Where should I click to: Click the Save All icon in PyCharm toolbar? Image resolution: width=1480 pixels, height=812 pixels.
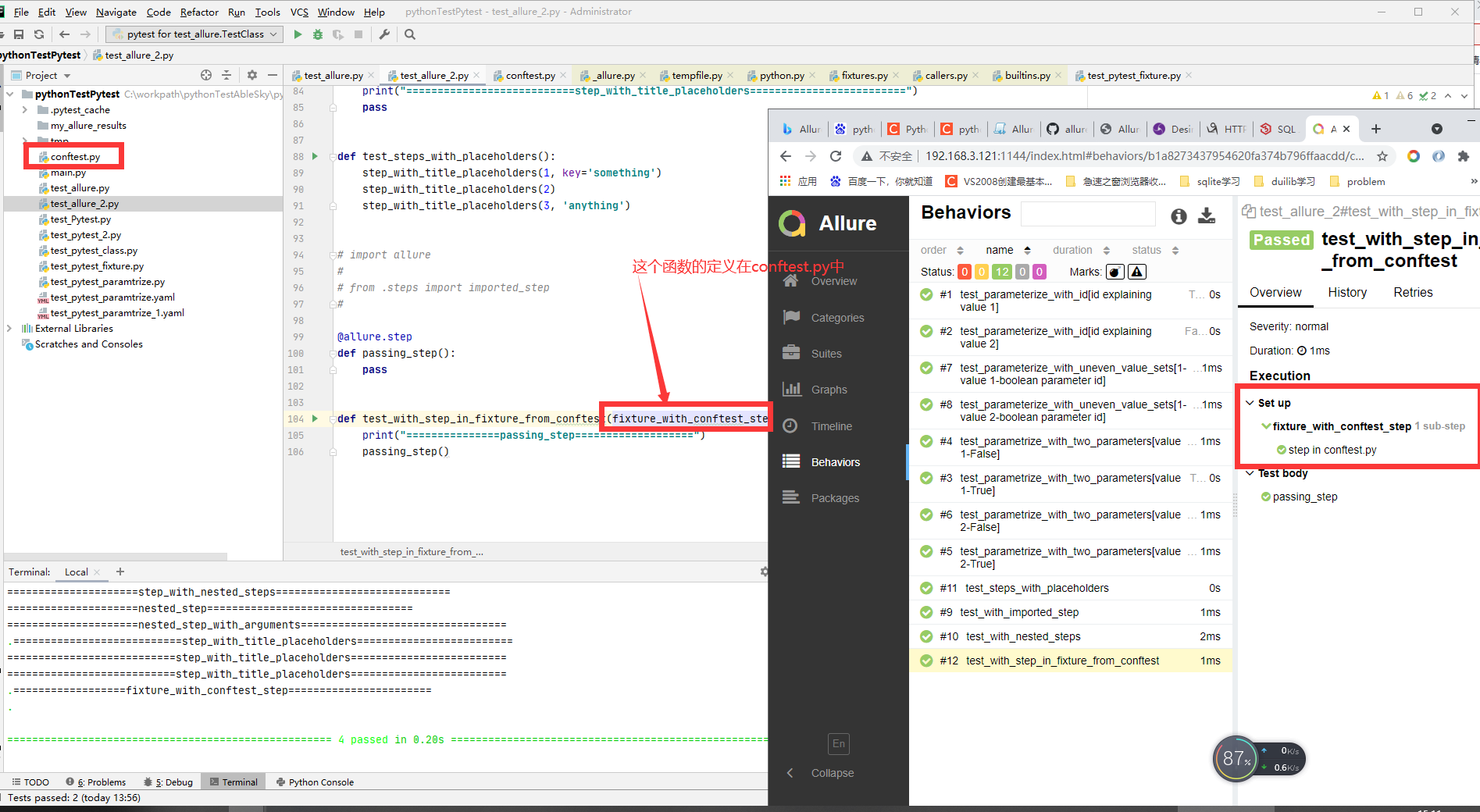coord(19,34)
